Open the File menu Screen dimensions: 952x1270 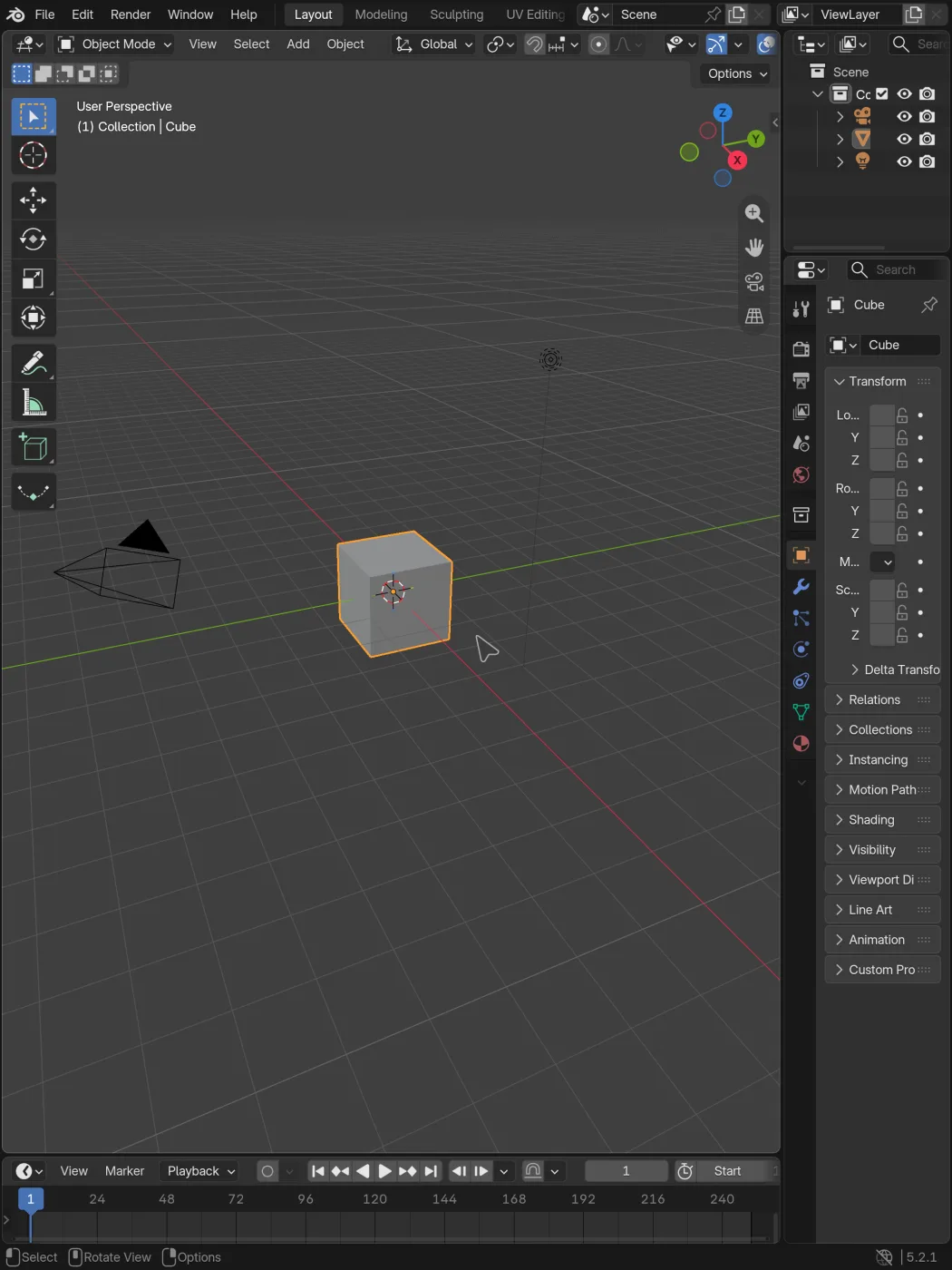(44, 15)
